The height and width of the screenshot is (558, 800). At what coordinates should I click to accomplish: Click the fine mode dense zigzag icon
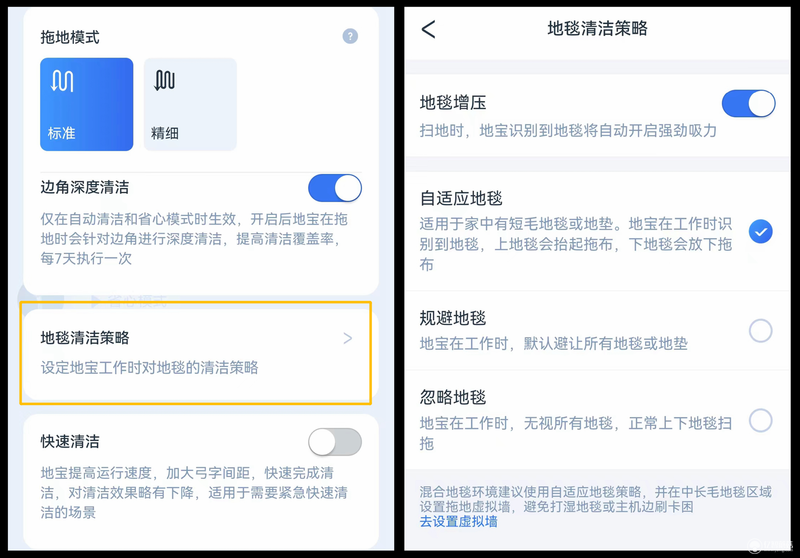pyautogui.click(x=165, y=80)
